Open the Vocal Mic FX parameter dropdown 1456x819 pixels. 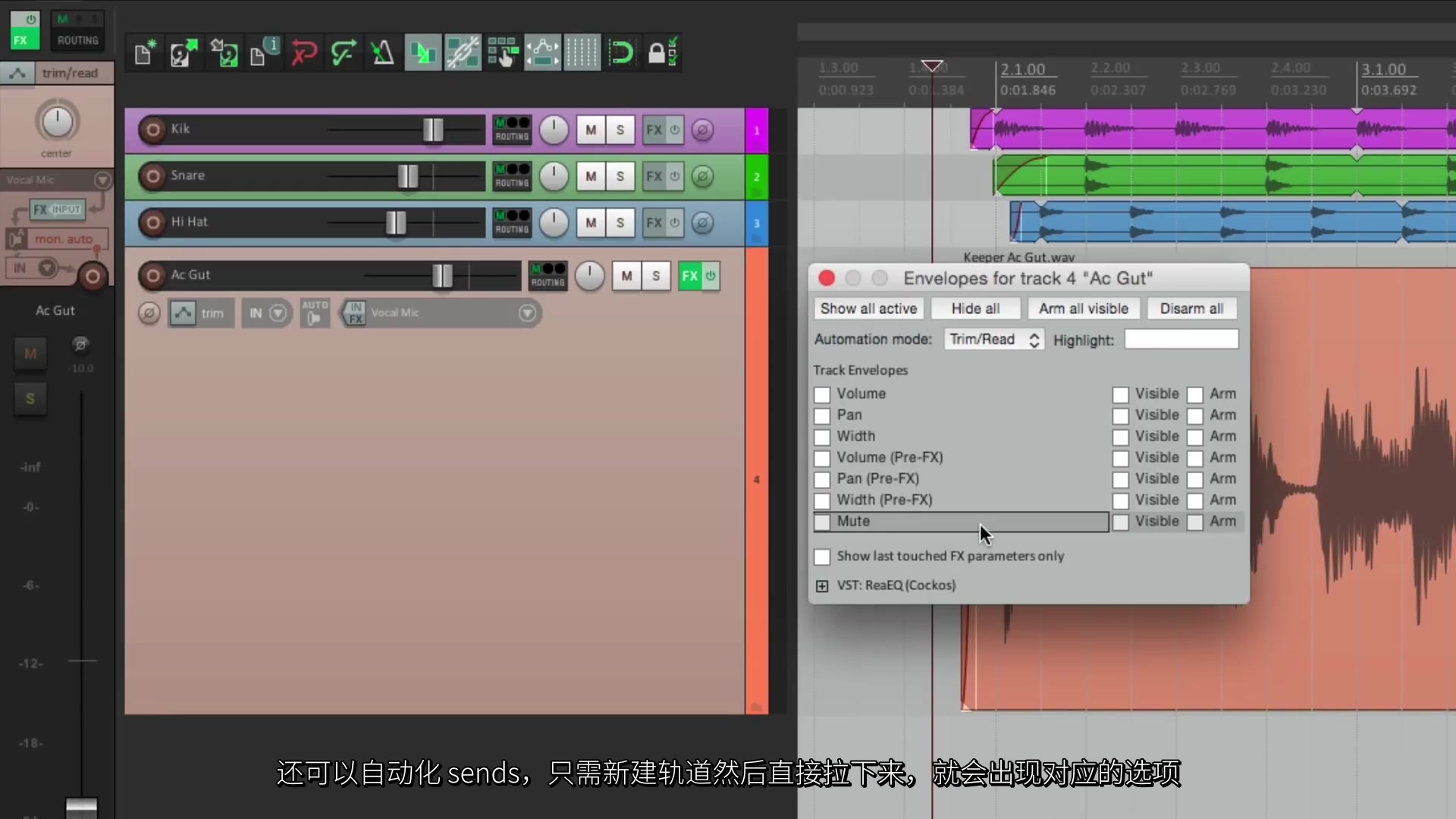click(526, 312)
